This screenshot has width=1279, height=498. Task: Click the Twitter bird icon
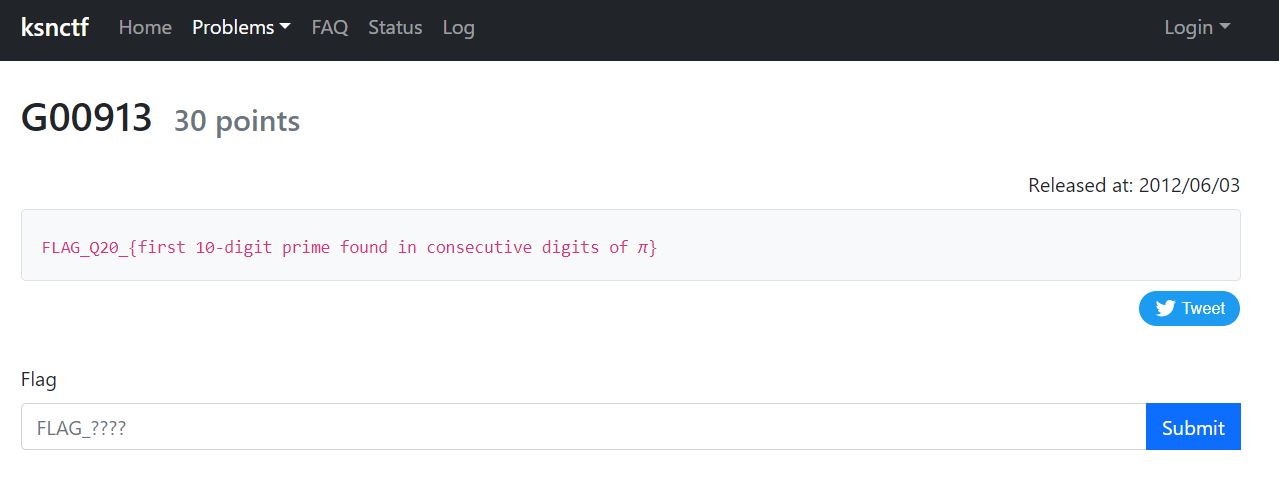point(1165,308)
